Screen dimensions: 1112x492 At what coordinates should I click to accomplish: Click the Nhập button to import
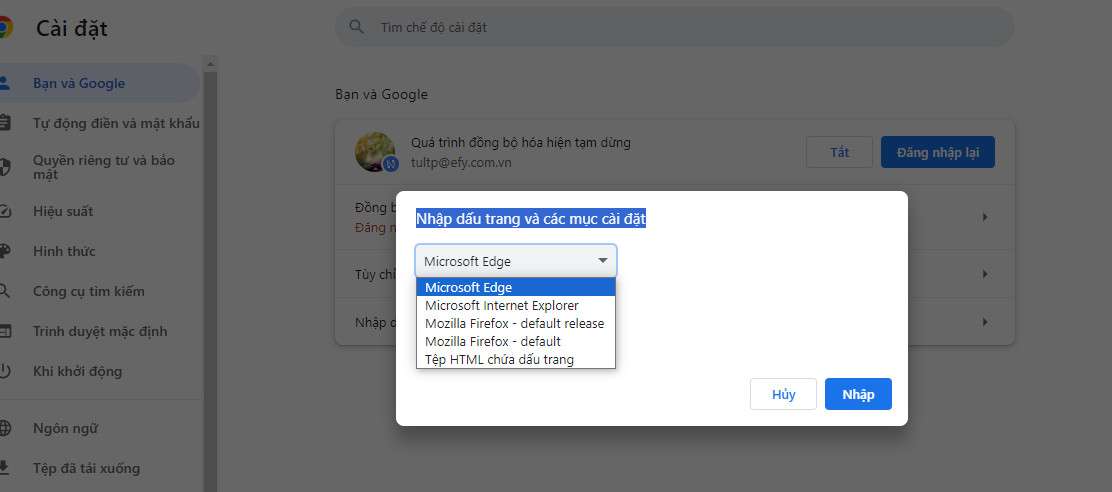point(858,394)
